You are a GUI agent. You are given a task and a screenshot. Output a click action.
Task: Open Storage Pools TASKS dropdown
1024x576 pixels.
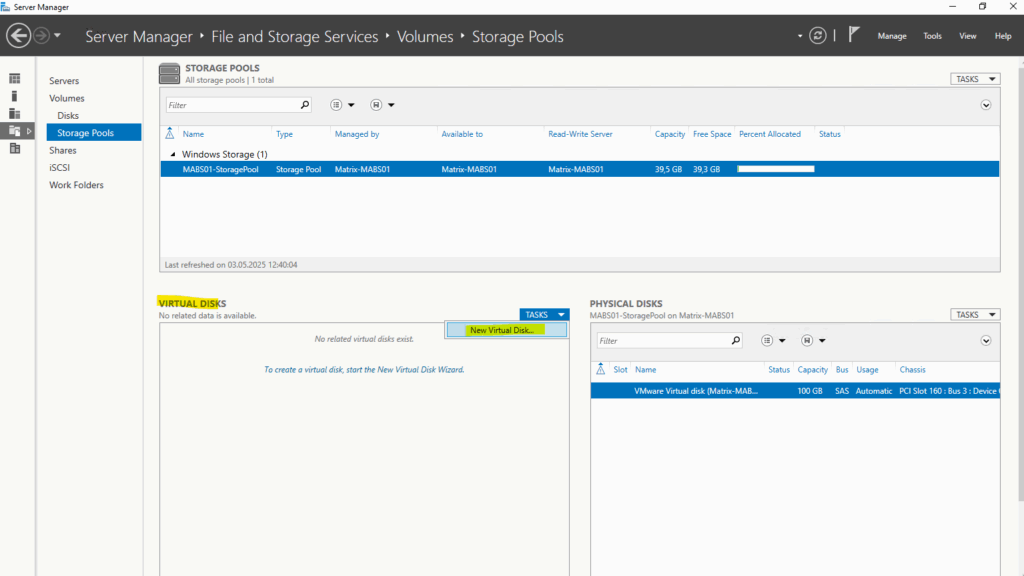974,79
